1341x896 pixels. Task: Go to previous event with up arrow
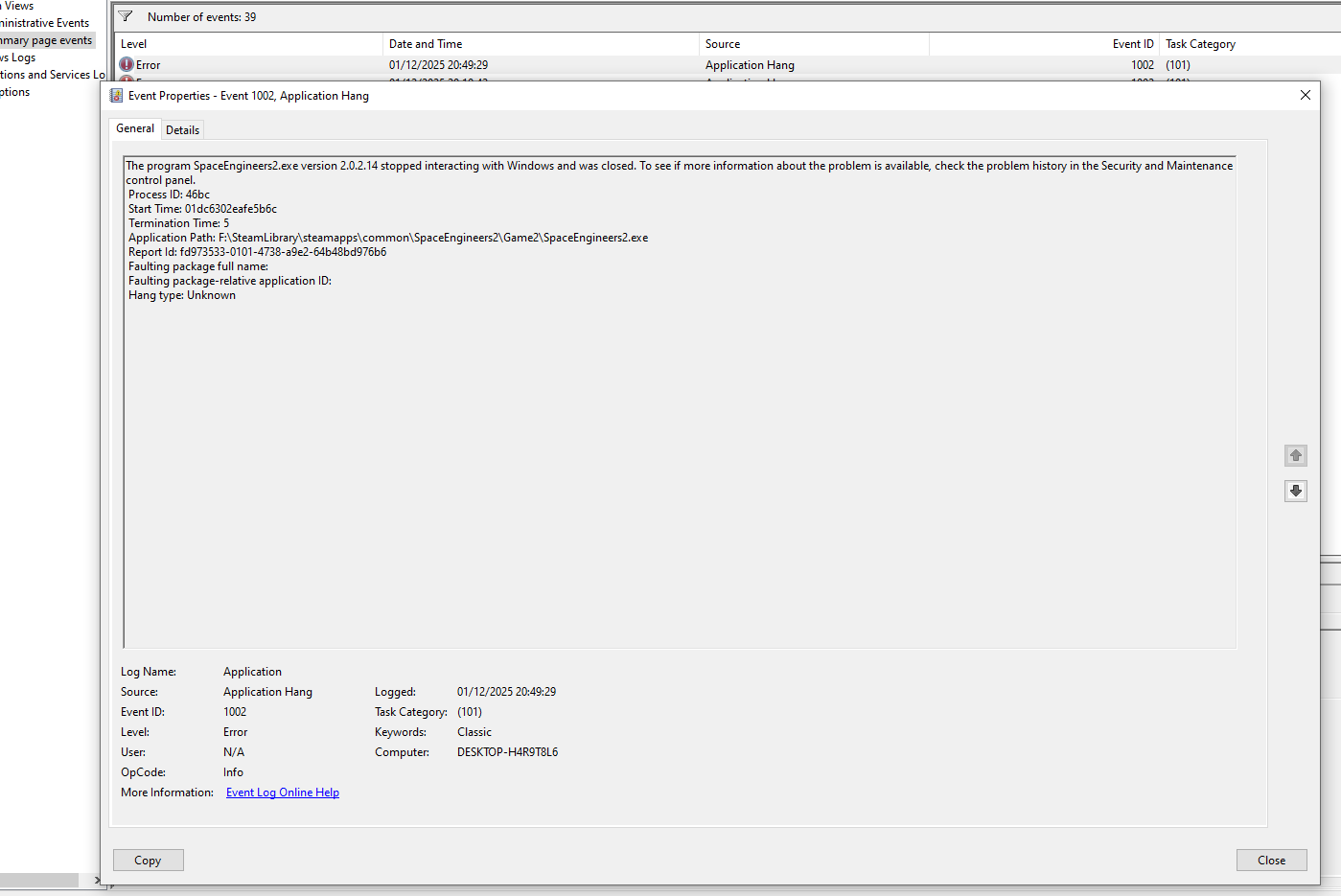coord(1295,455)
